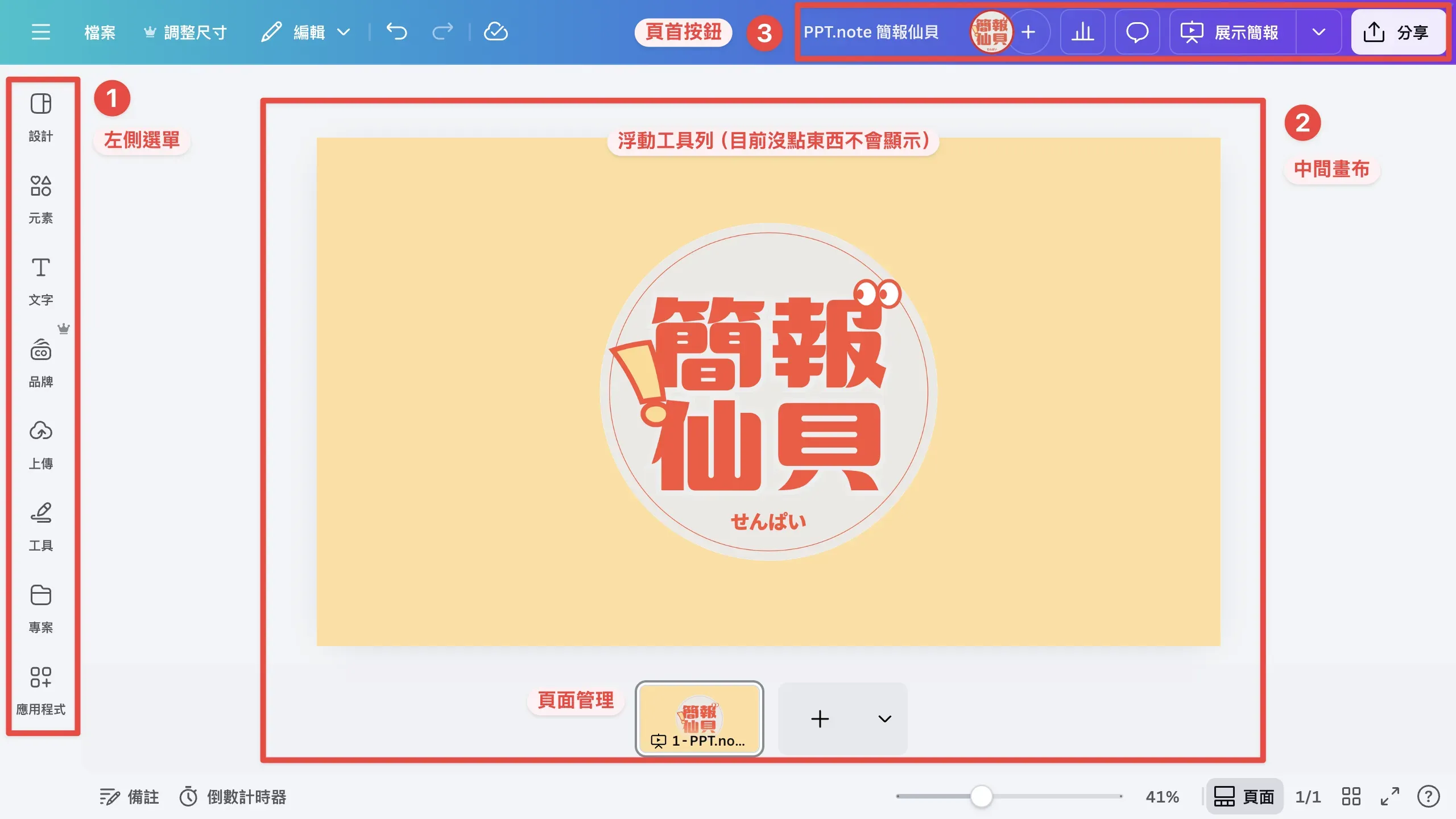
Task: Click the 分享 share button
Action: click(x=1397, y=32)
